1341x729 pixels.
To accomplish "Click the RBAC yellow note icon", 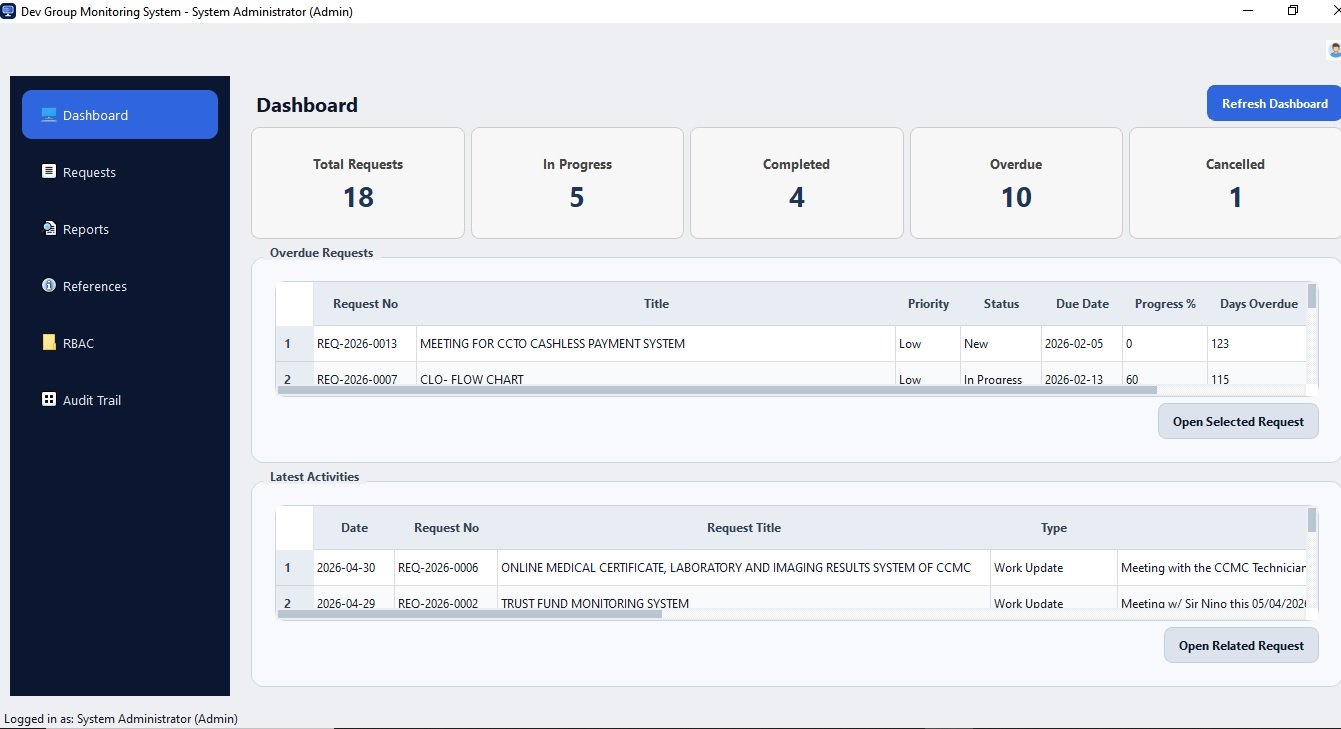I will tap(48, 343).
